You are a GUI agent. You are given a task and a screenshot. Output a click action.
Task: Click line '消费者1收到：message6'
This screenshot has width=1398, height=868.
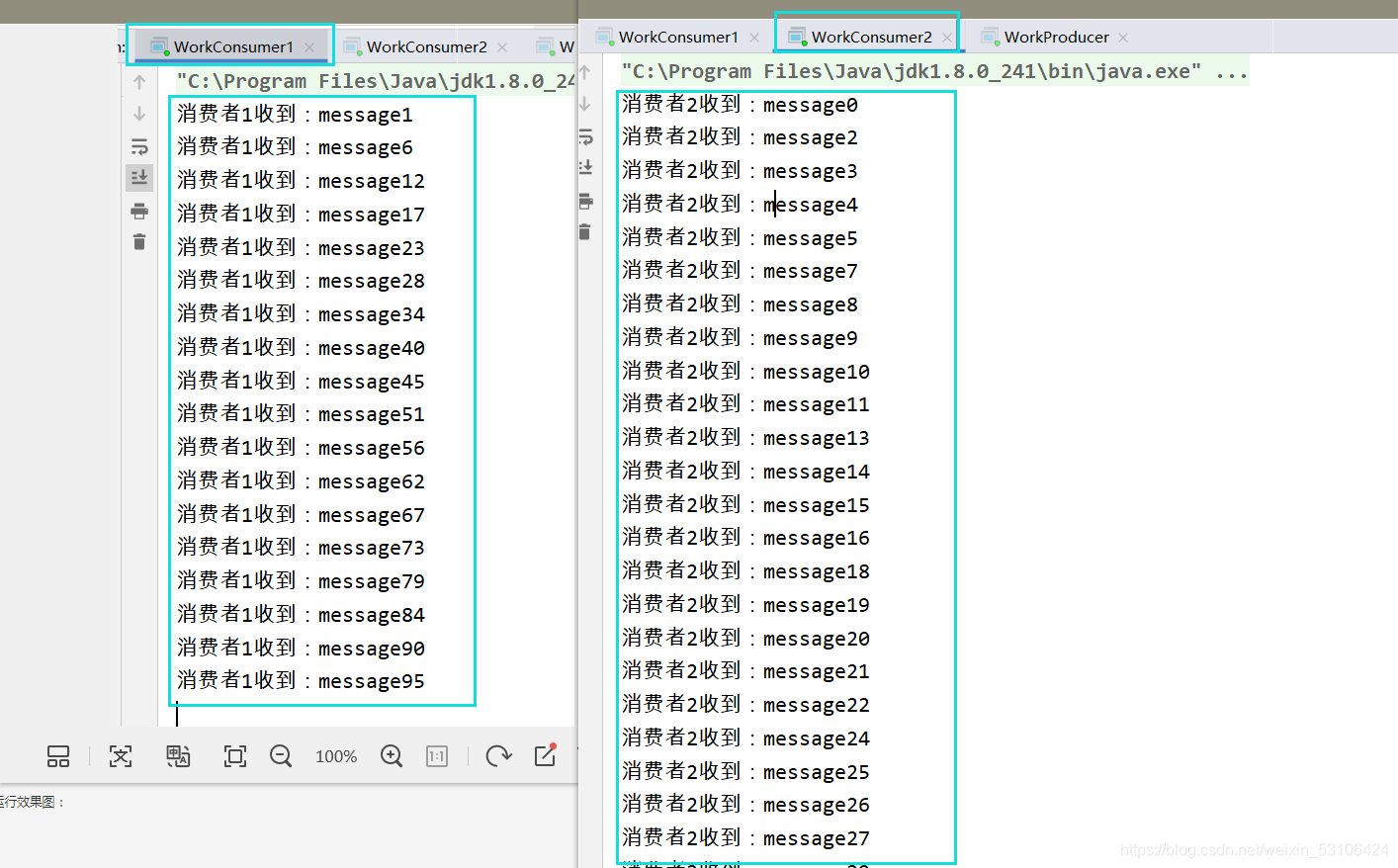tap(295, 147)
